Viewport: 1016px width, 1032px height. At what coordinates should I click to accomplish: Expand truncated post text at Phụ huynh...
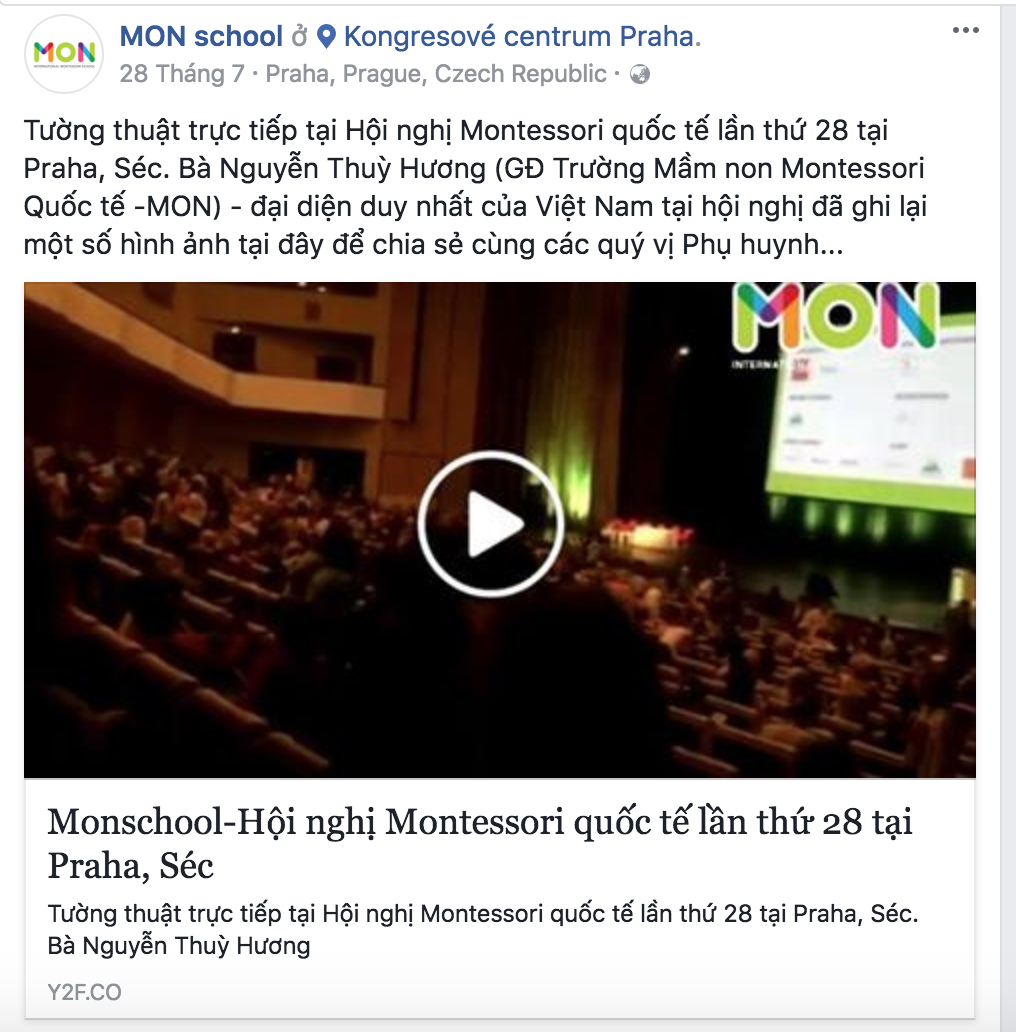pos(763,245)
